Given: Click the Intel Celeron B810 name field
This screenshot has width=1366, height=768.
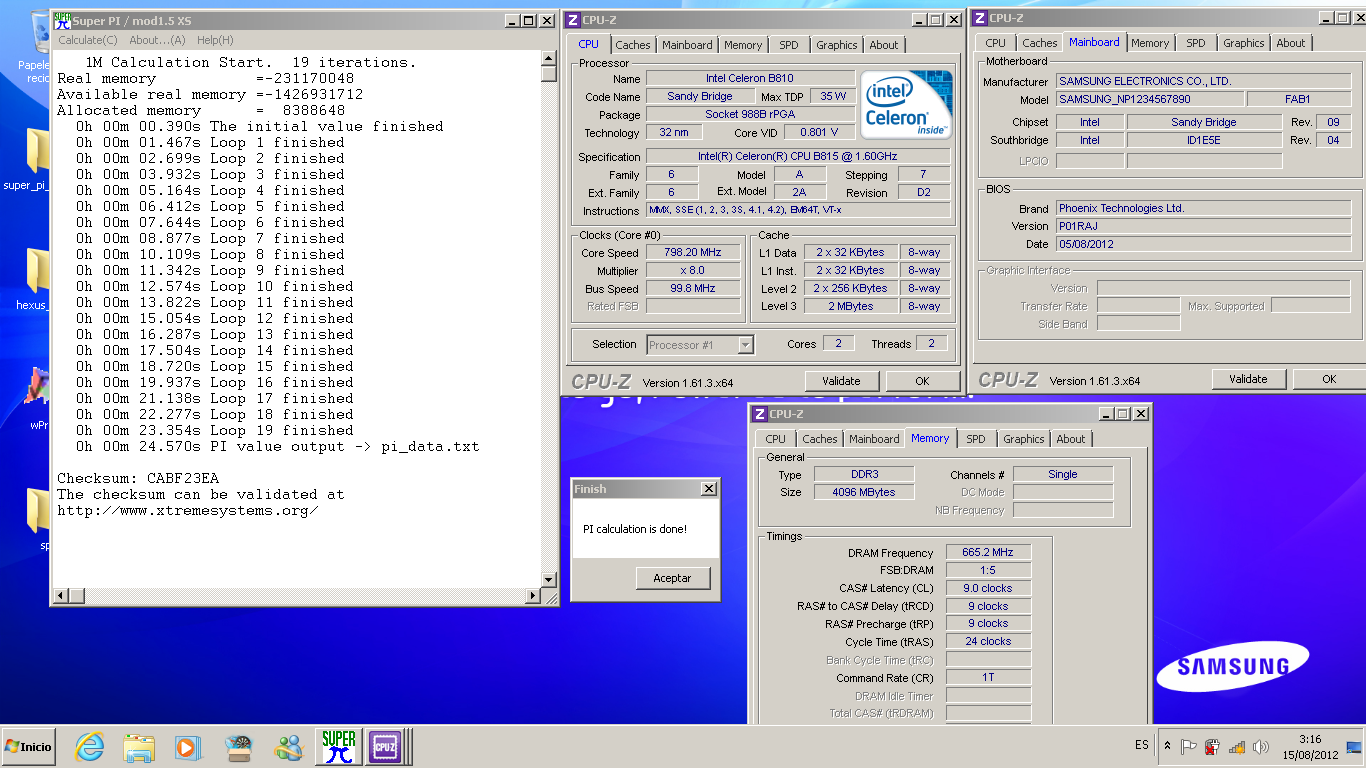Looking at the screenshot, I should tap(750, 78).
